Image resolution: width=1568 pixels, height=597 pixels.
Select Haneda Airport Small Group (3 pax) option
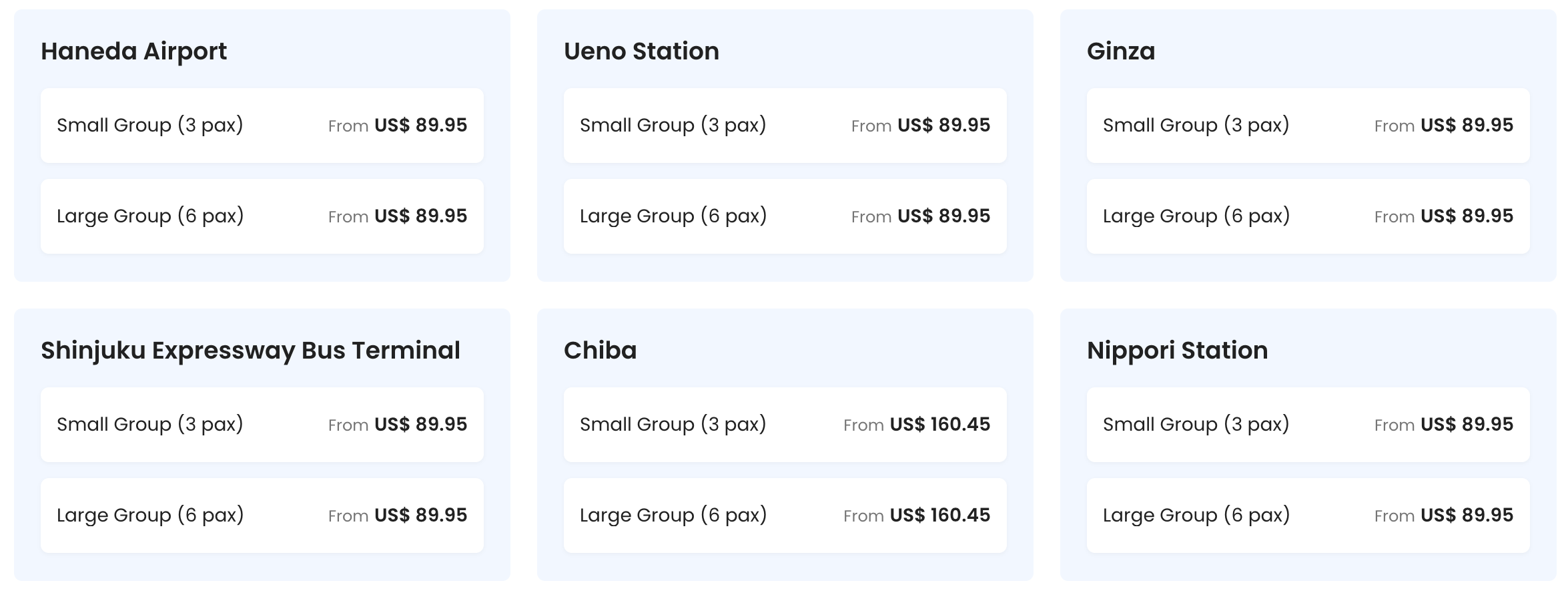pyautogui.click(x=262, y=126)
